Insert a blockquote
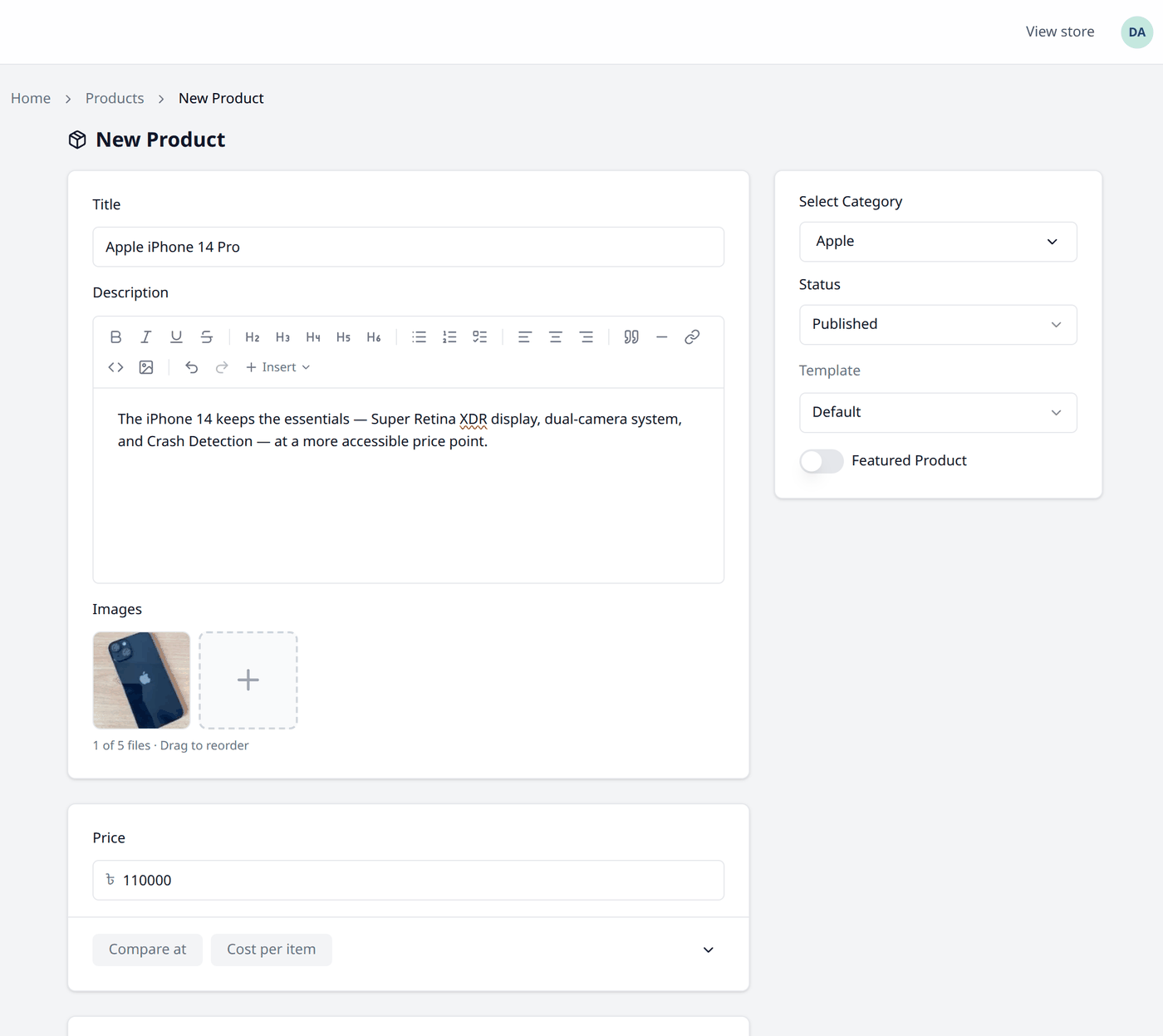The image size is (1163, 1036). [631, 337]
